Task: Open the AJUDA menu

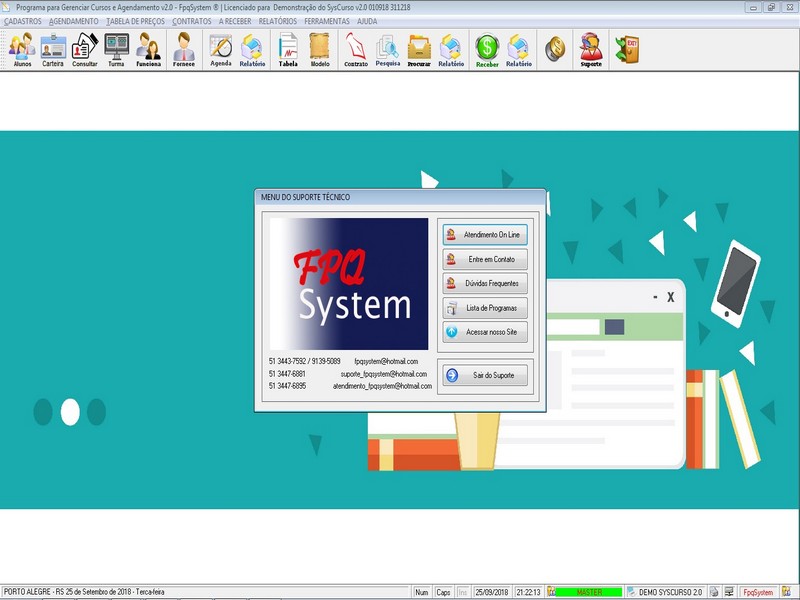Action: (x=367, y=21)
